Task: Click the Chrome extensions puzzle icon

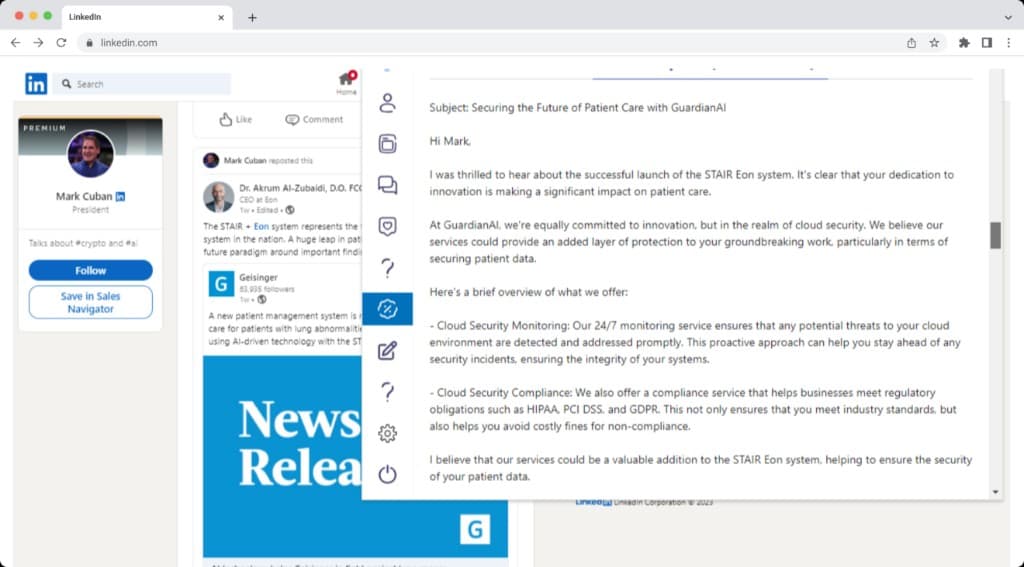Action: click(x=964, y=43)
